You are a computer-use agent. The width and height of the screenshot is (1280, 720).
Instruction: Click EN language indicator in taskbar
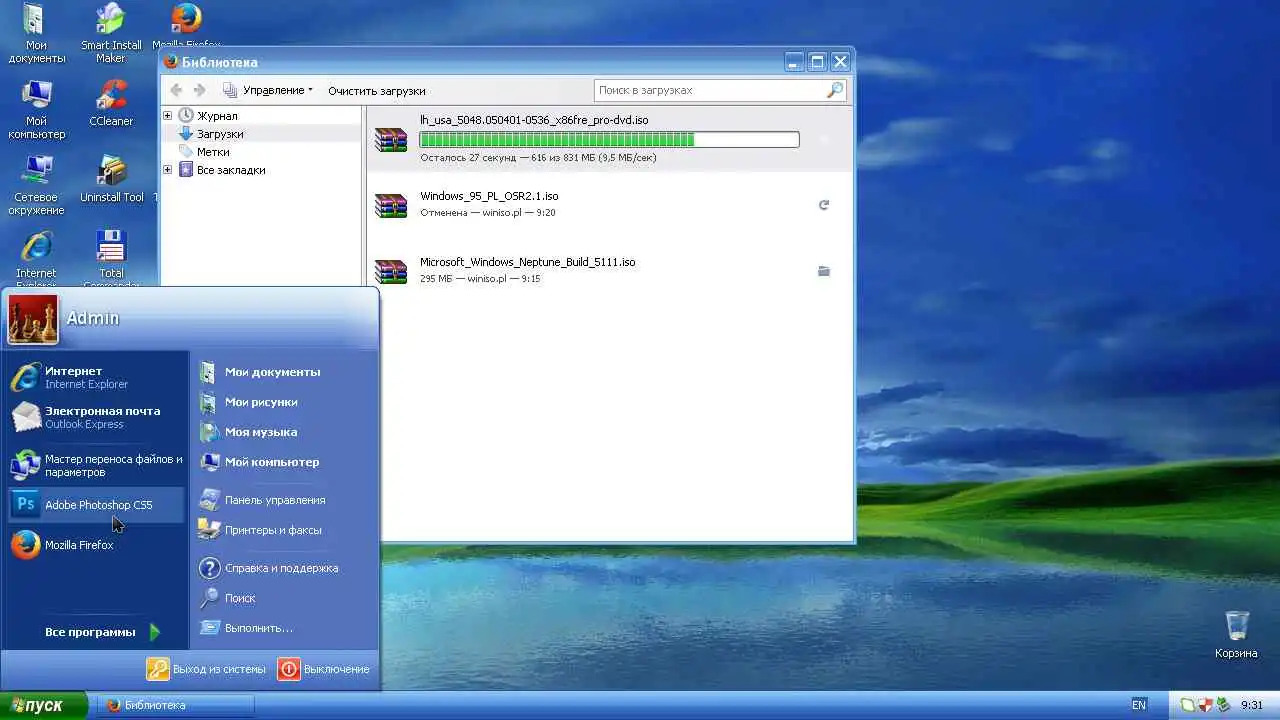[1139, 705]
